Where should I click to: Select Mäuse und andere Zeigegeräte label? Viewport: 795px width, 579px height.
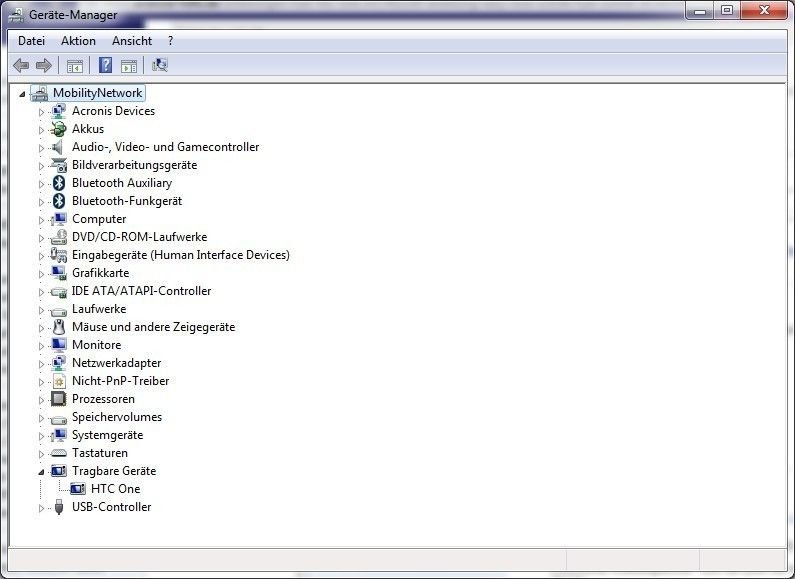(x=154, y=327)
